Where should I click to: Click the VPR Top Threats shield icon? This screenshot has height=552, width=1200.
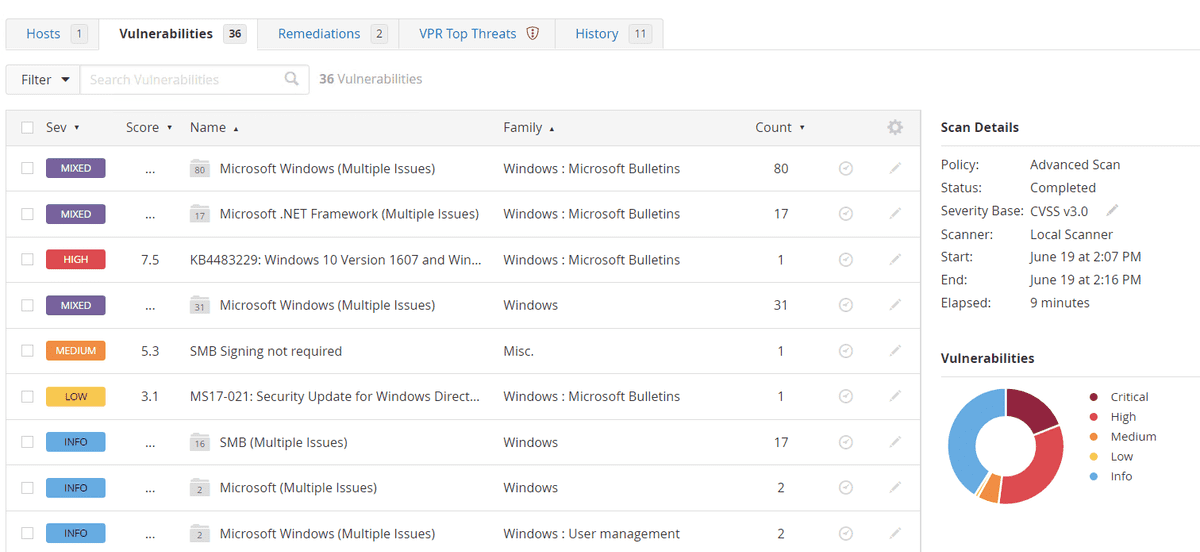coord(533,33)
